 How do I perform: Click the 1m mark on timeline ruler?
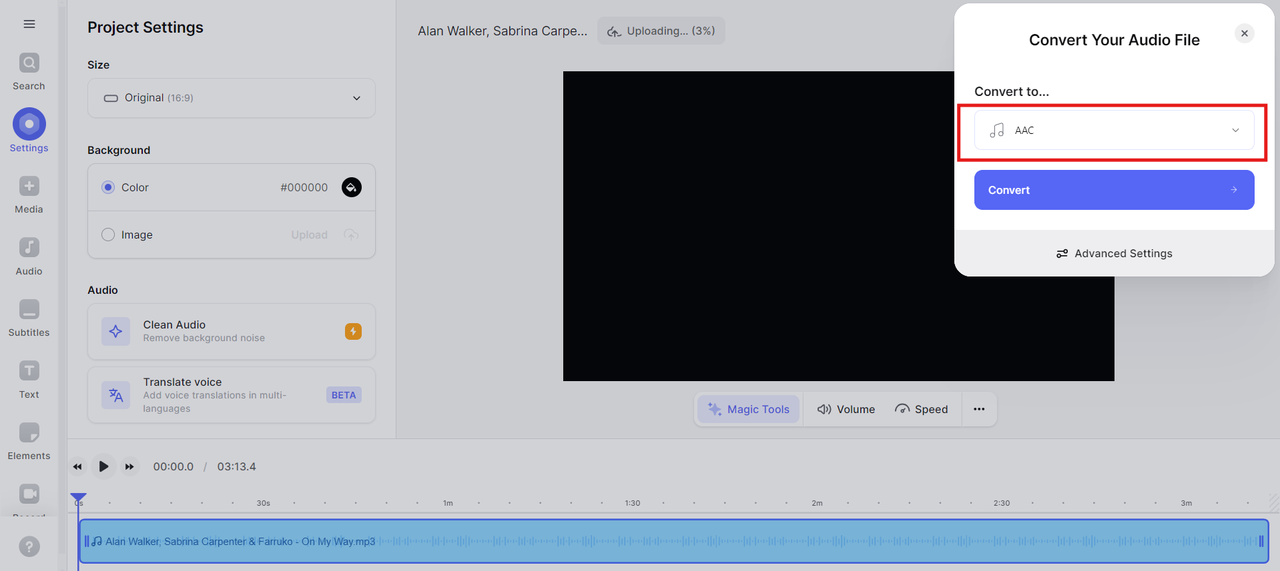click(448, 503)
